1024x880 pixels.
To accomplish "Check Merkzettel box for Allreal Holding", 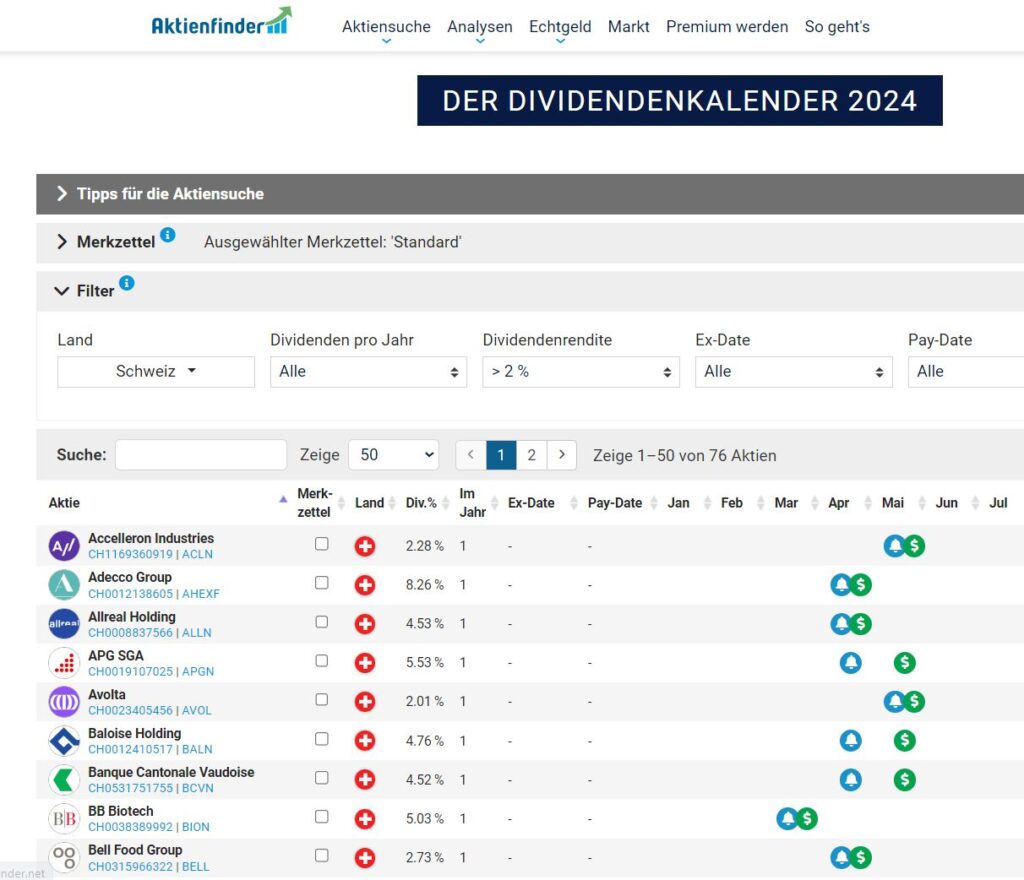I will pyautogui.click(x=321, y=621).
